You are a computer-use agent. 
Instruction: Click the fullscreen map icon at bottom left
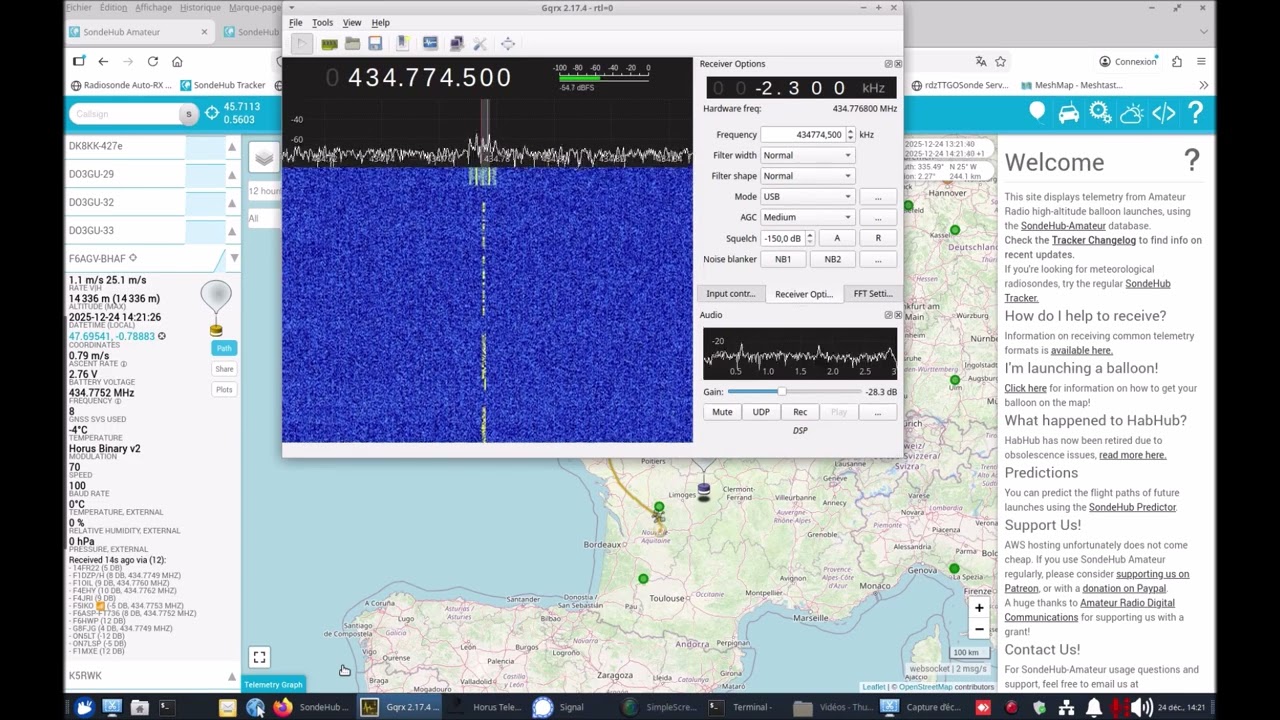[259, 657]
